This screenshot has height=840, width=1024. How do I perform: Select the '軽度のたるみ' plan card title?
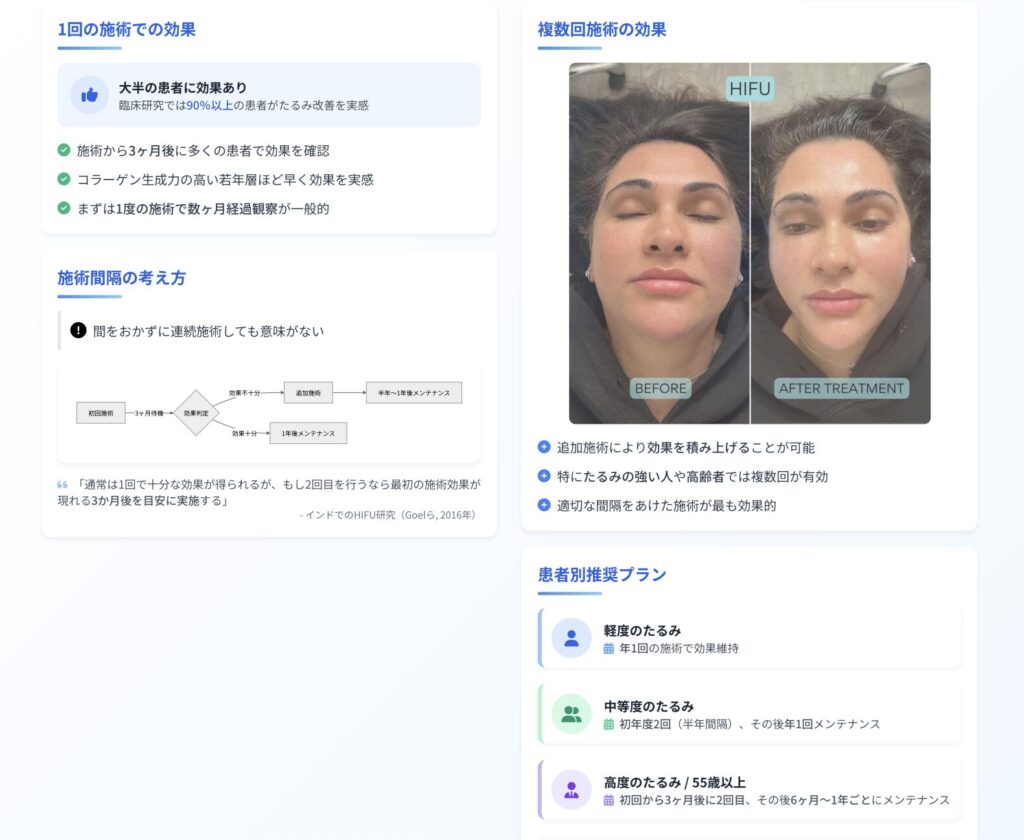point(642,630)
